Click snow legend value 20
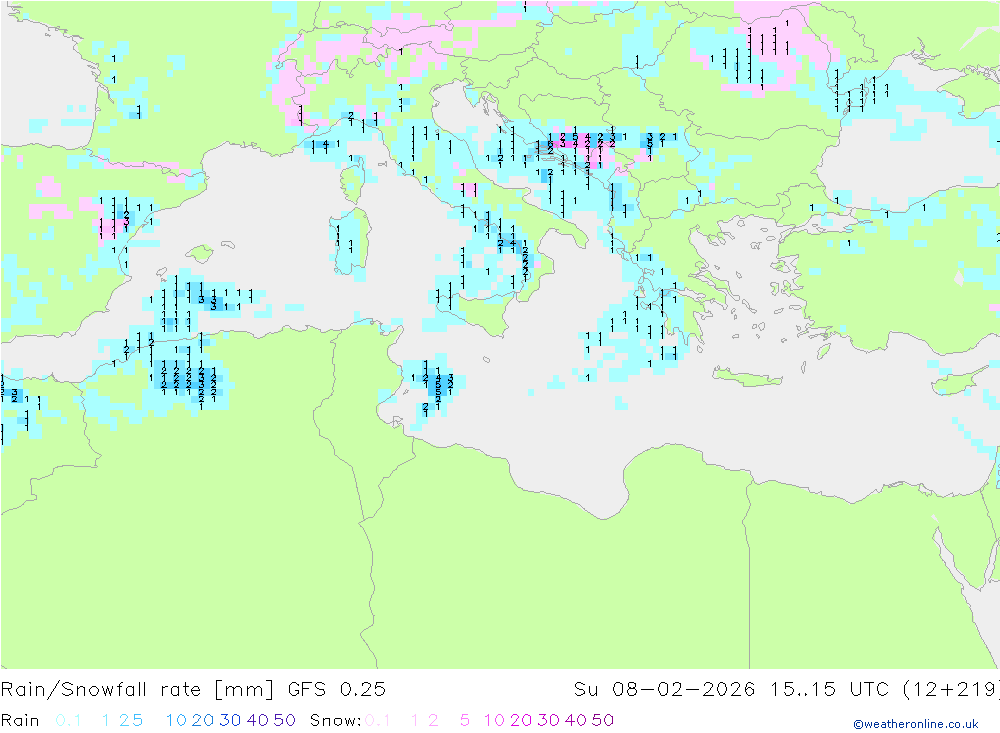 [521, 720]
